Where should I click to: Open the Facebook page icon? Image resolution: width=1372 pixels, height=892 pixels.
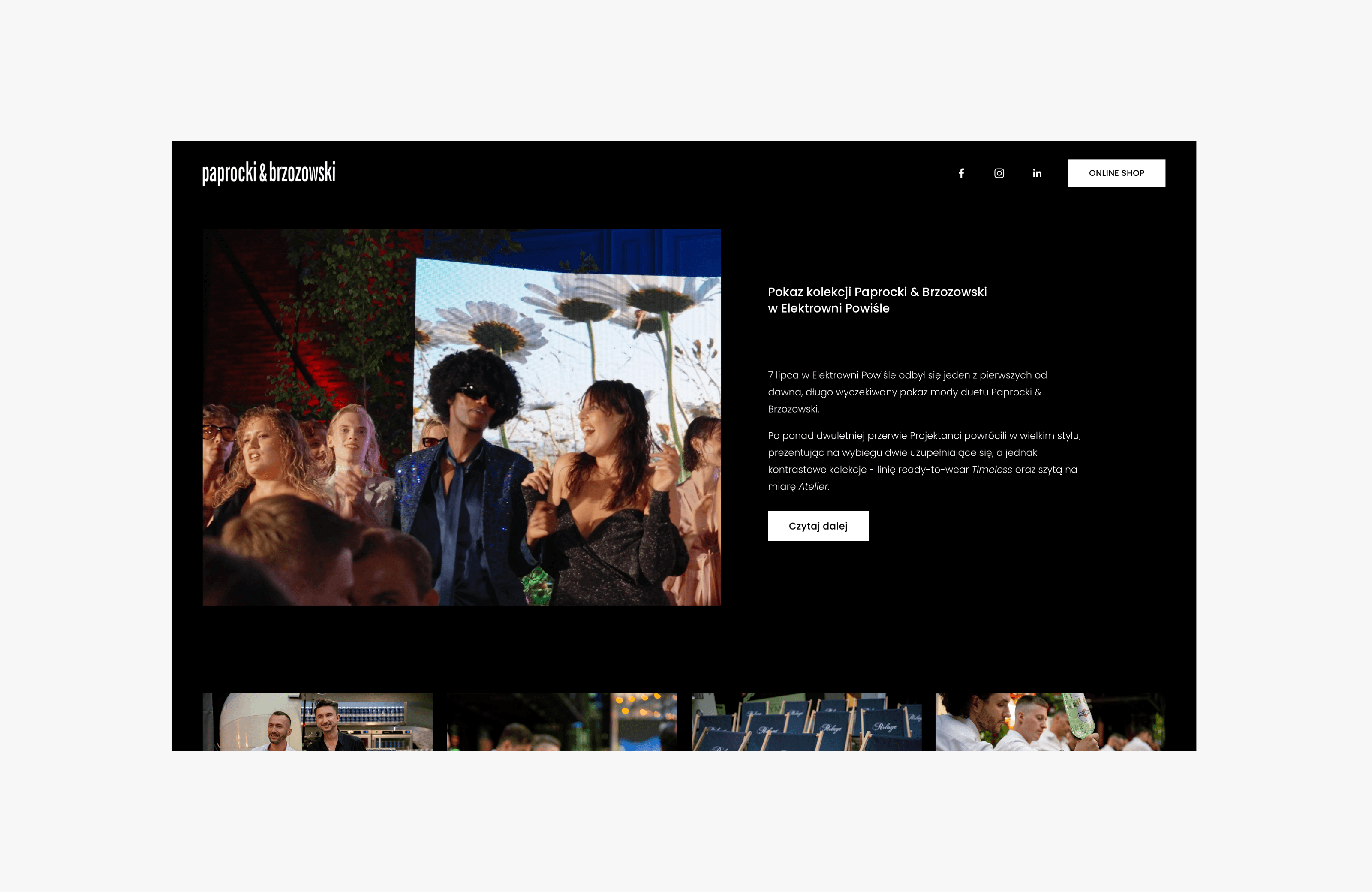coord(961,173)
